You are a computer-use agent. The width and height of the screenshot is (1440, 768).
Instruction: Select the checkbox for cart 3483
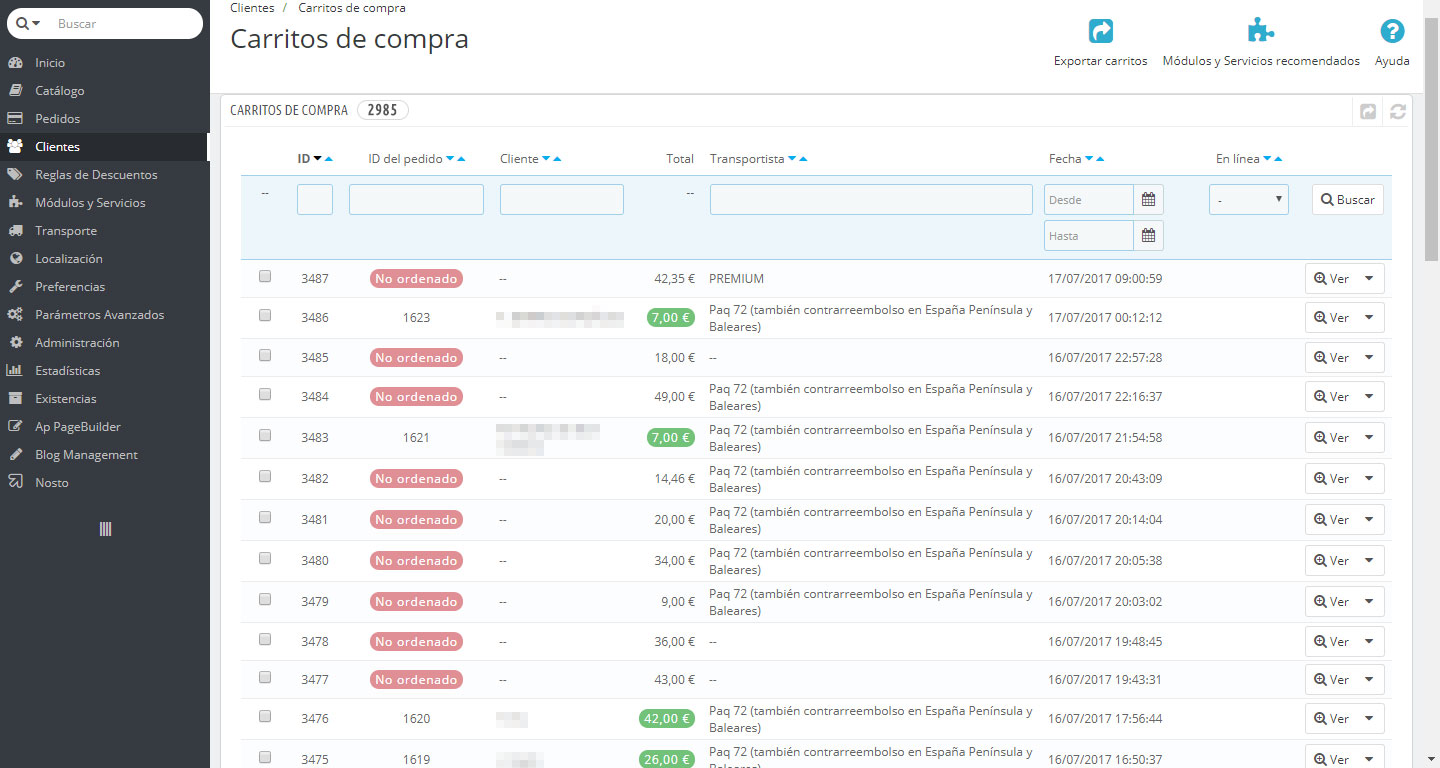[265, 435]
